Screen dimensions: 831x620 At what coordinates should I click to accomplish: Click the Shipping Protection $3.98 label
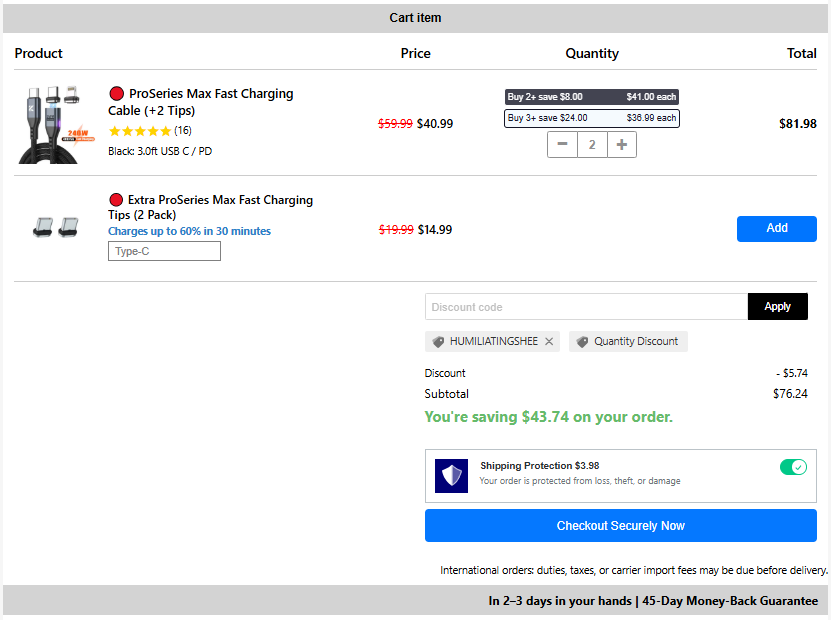[540, 466]
